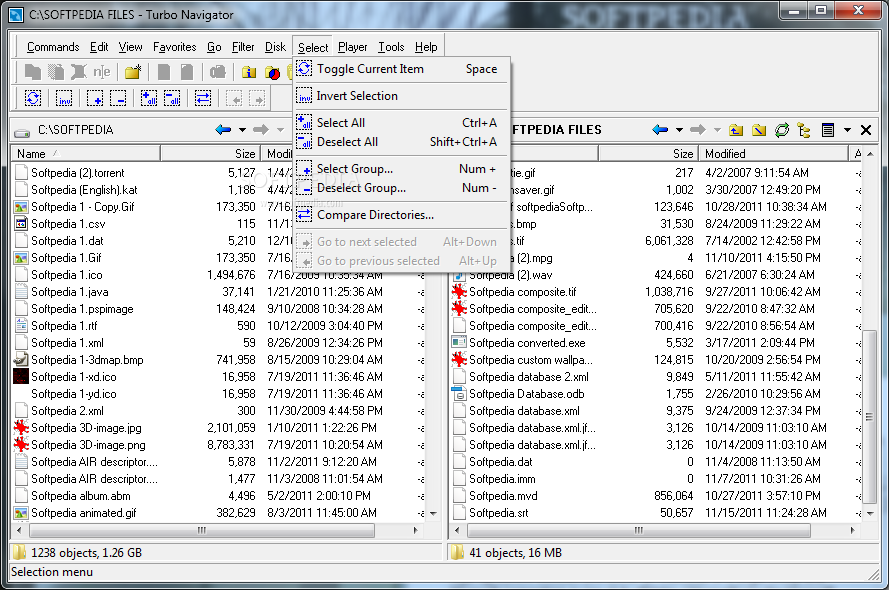Click the left panel horizontal scrollbar thumb

pyautogui.click(x=202, y=530)
